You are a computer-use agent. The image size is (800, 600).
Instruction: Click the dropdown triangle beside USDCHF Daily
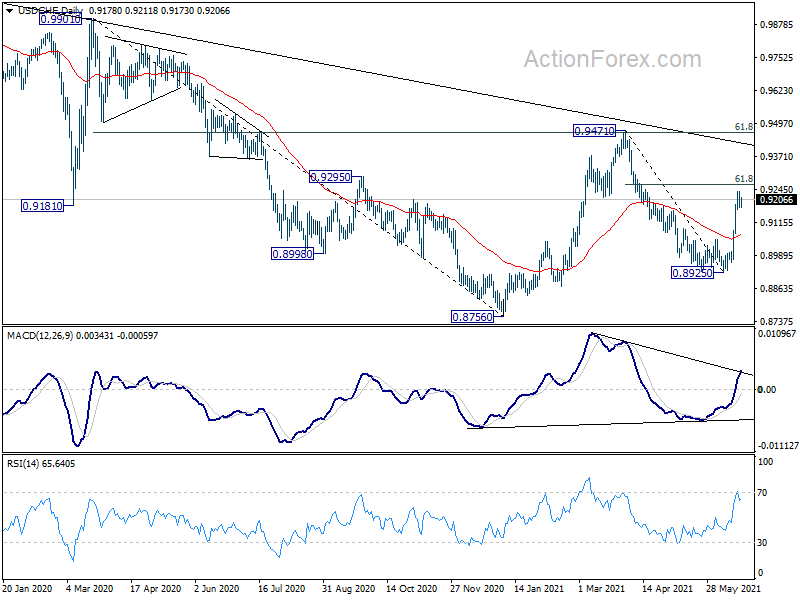[10, 10]
